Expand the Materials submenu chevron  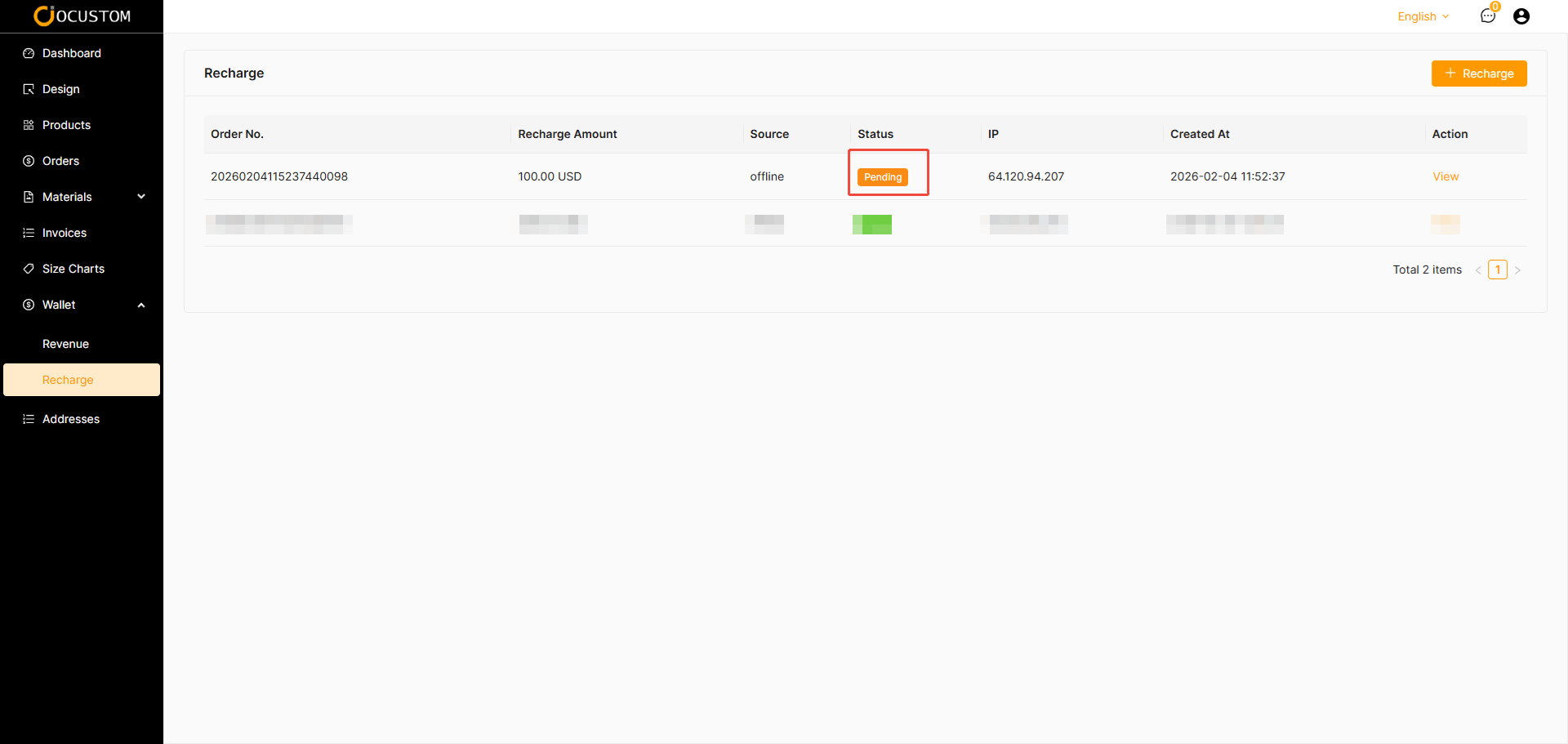141,197
